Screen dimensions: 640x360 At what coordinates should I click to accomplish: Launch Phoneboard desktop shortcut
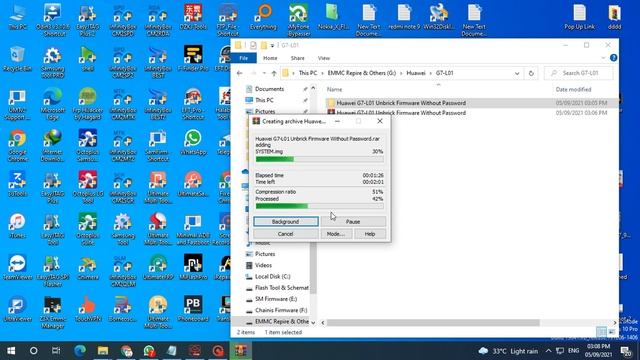pos(193,309)
